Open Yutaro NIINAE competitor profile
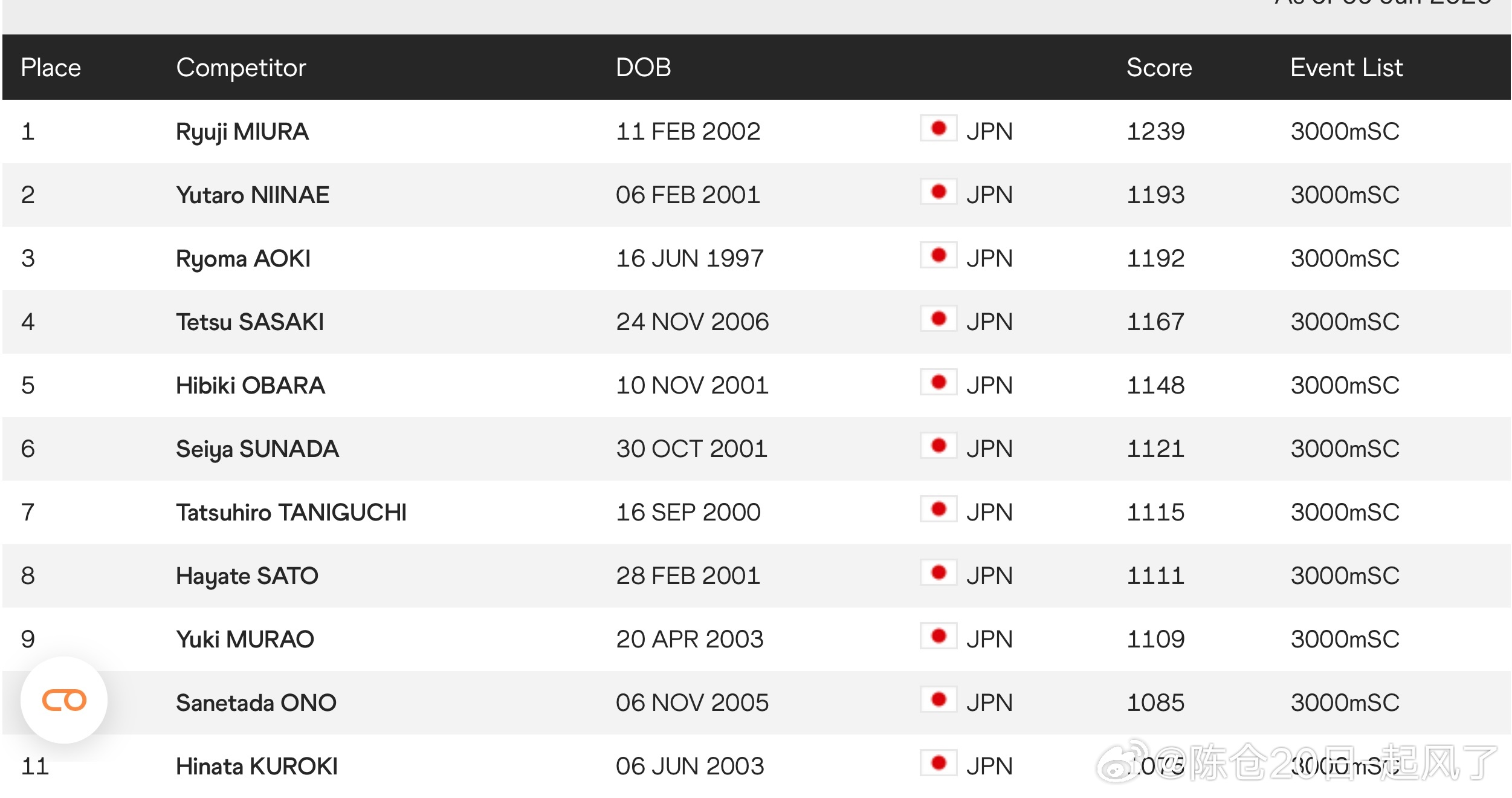Screen dimensions: 1512x798 (x=253, y=195)
